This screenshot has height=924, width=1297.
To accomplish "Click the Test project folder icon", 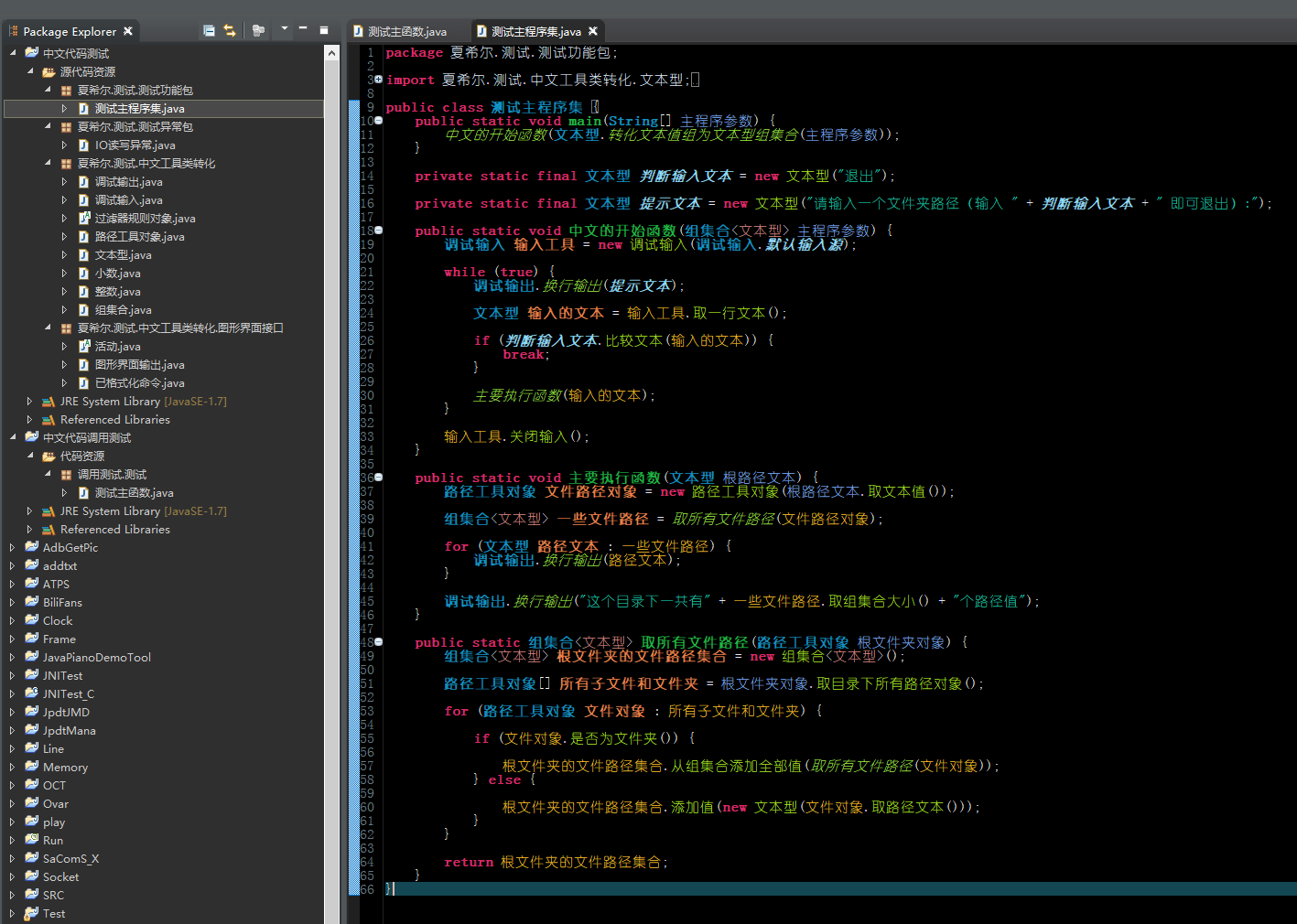I will pyautogui.click(x=32, y=913).
